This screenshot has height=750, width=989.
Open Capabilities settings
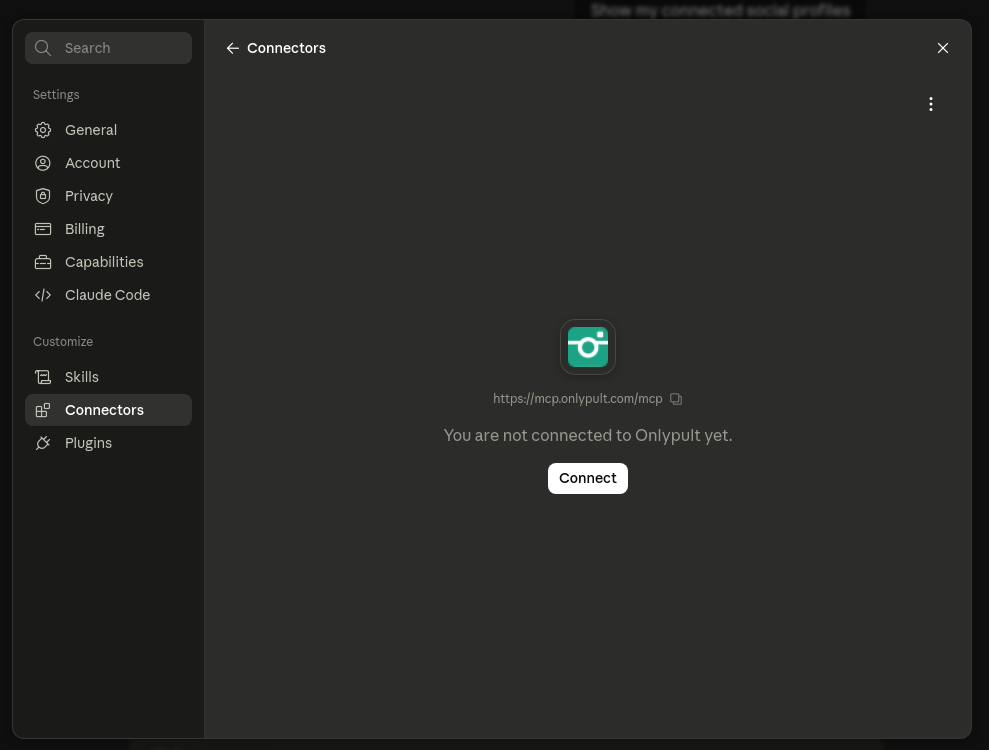click(108, 262)
